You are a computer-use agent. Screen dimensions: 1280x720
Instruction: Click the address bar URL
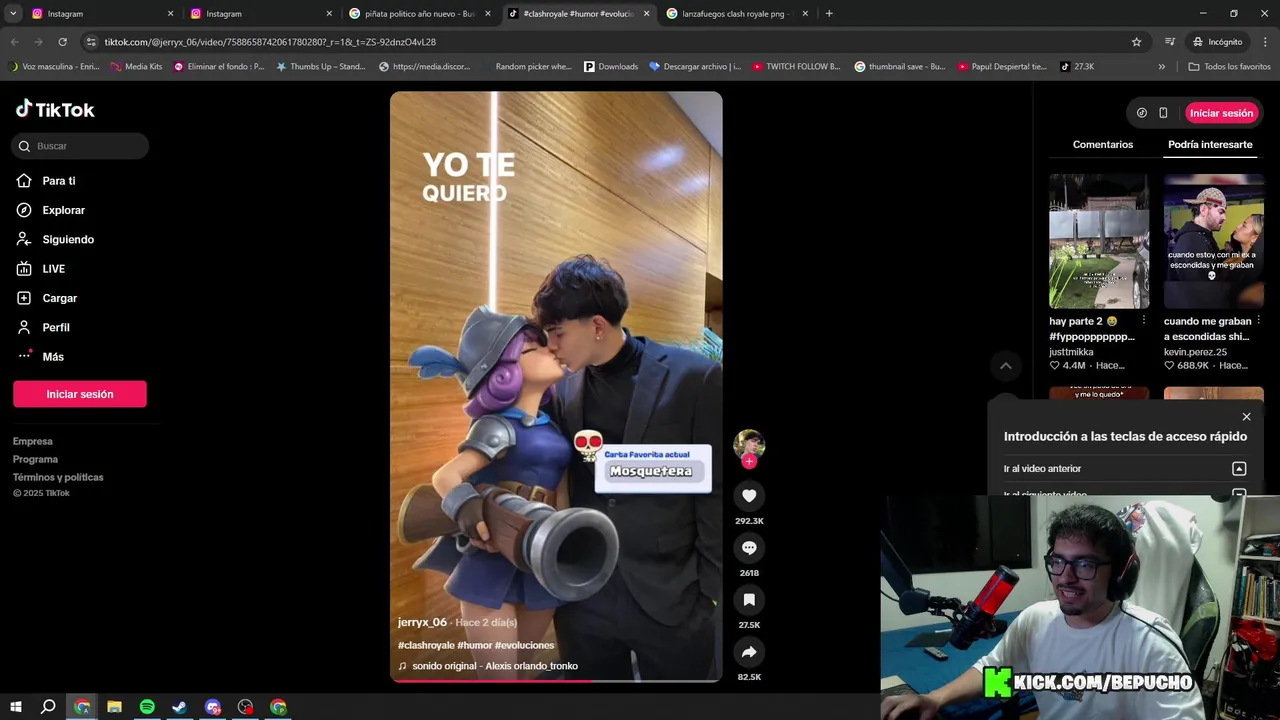(x=270, y=42)
